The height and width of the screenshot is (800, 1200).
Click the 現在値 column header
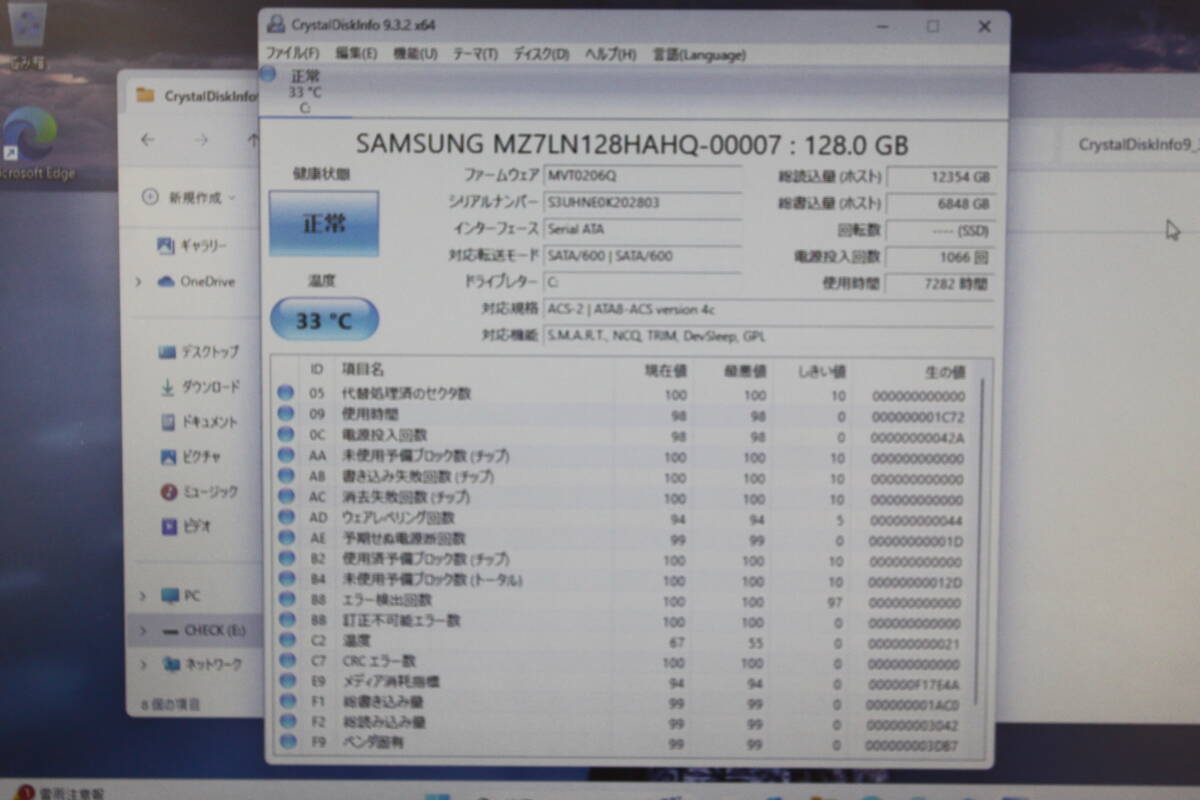coord(665,371)
